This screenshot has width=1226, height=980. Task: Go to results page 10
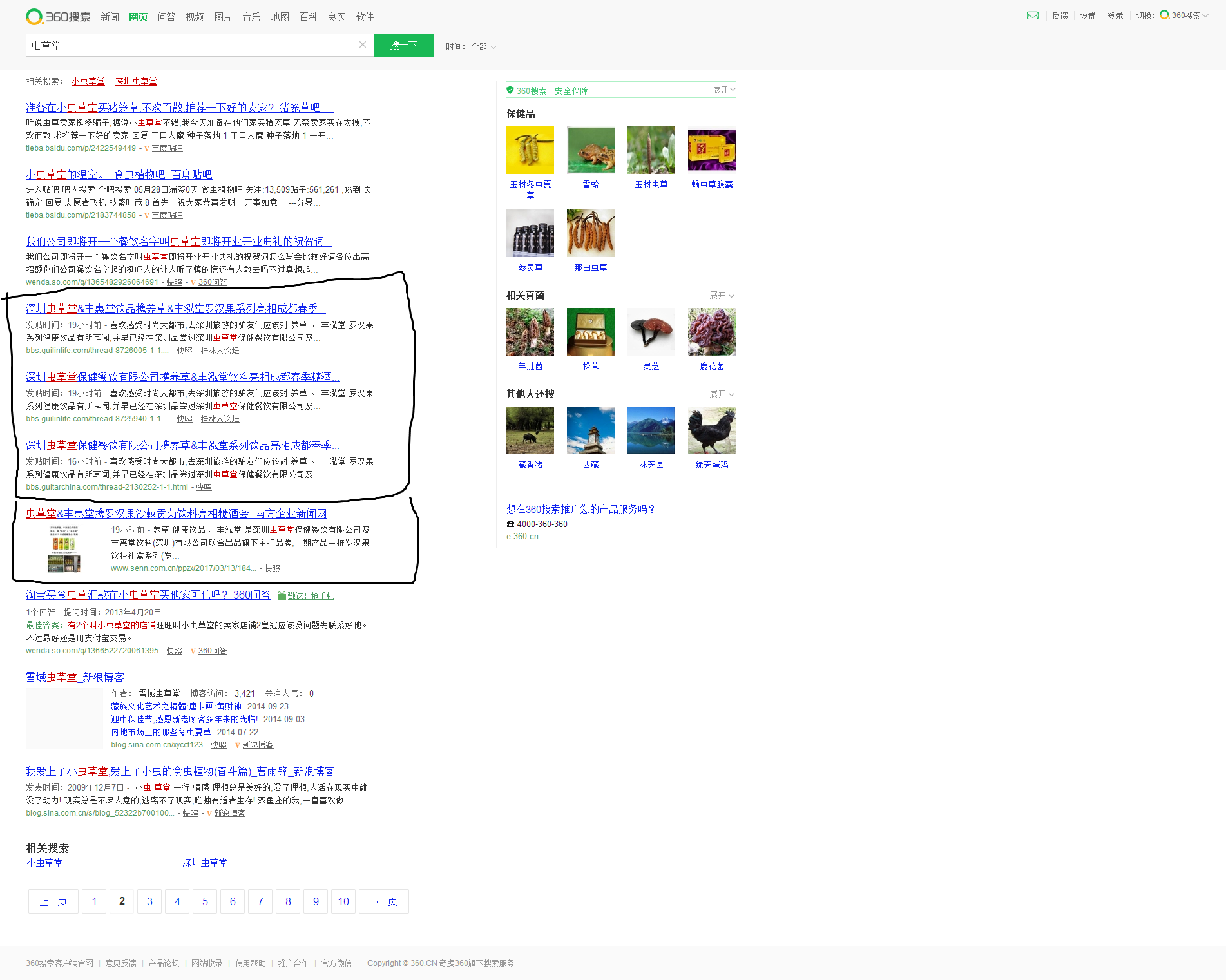tap(343, 901)
